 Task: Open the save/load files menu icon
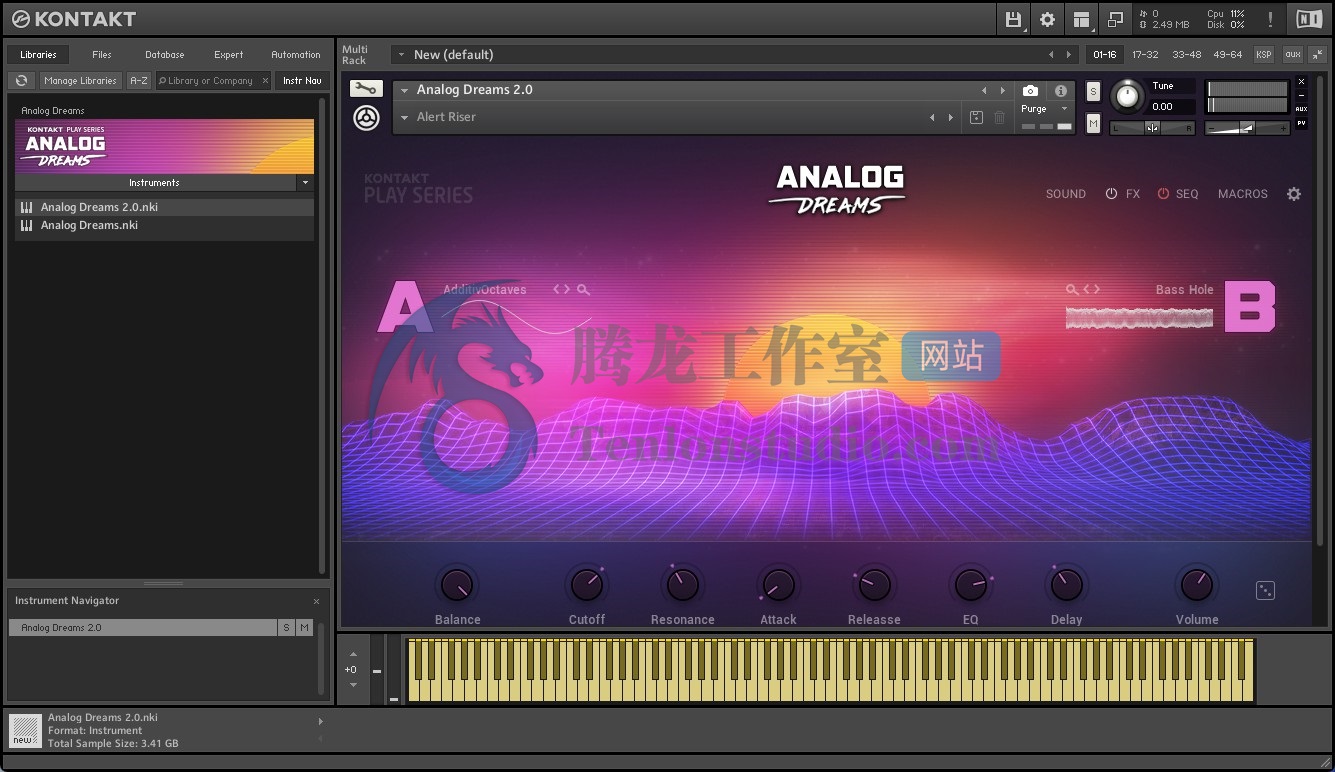pos(1013,19)
